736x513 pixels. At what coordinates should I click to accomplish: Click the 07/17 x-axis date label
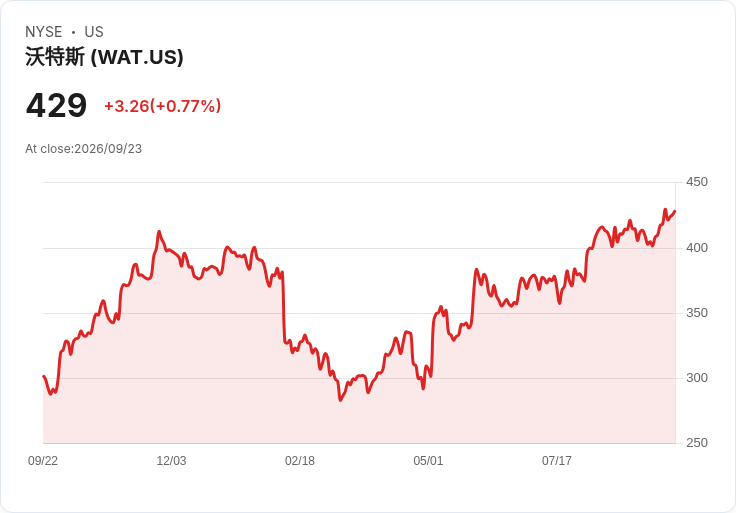[557, 461]
